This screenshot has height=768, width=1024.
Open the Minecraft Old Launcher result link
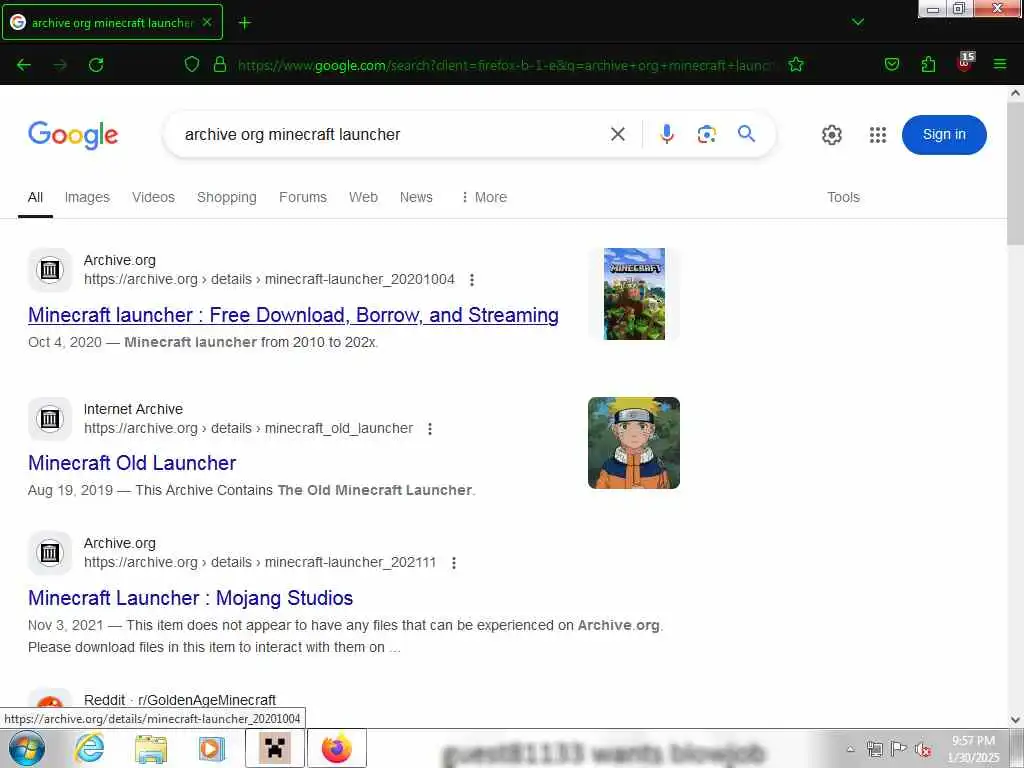pos(132,463)
